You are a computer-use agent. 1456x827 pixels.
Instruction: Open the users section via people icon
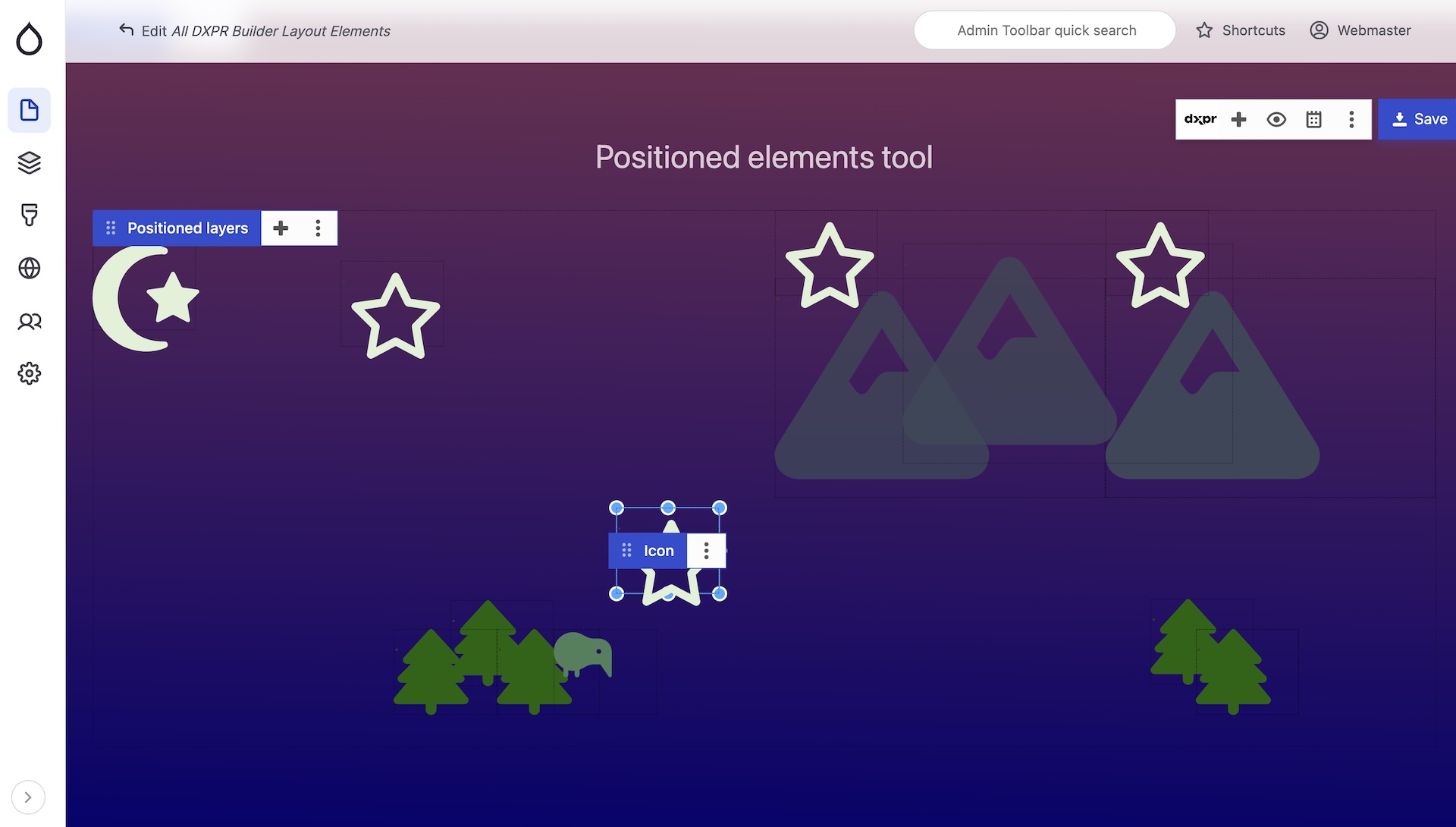29,321
